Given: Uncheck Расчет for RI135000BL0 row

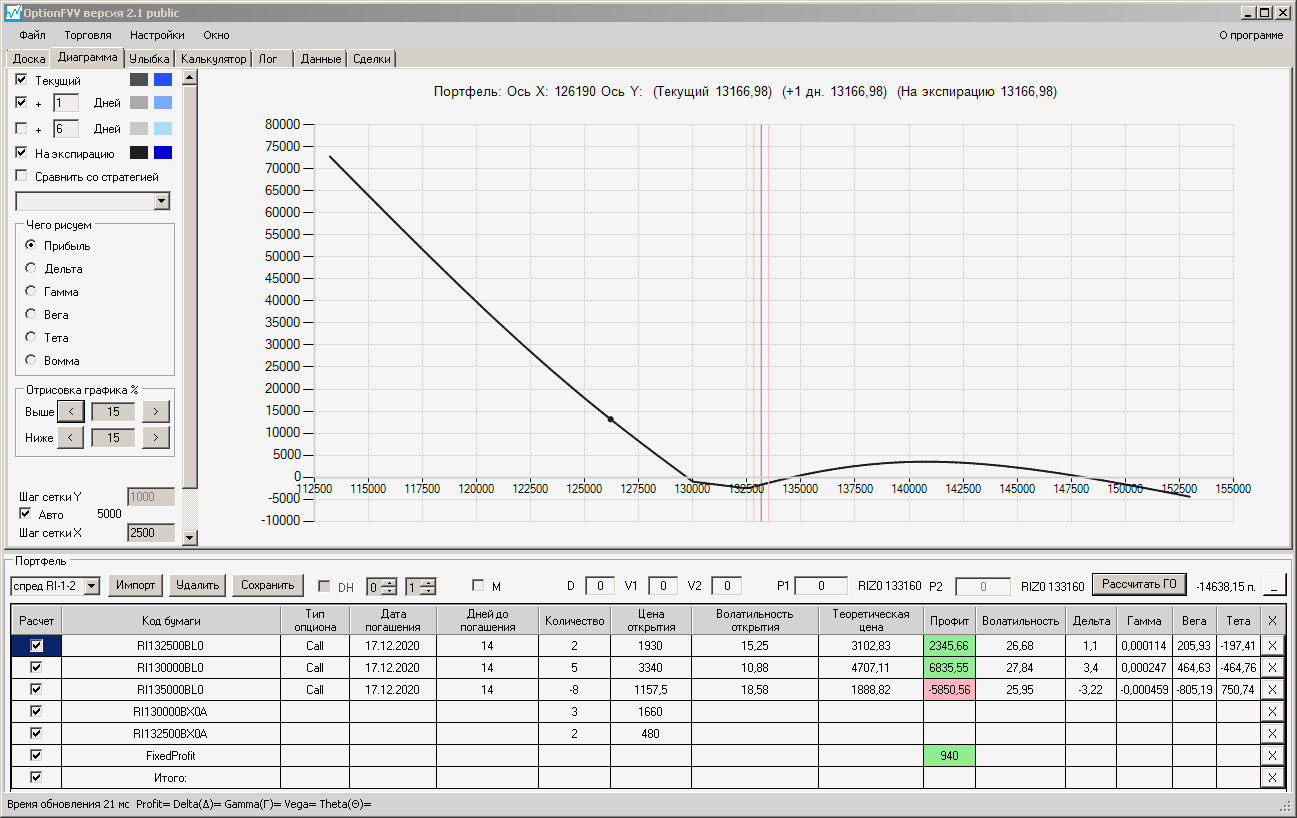Looking at the screenshot, I should pyautogui.click(x=37, y=690).
